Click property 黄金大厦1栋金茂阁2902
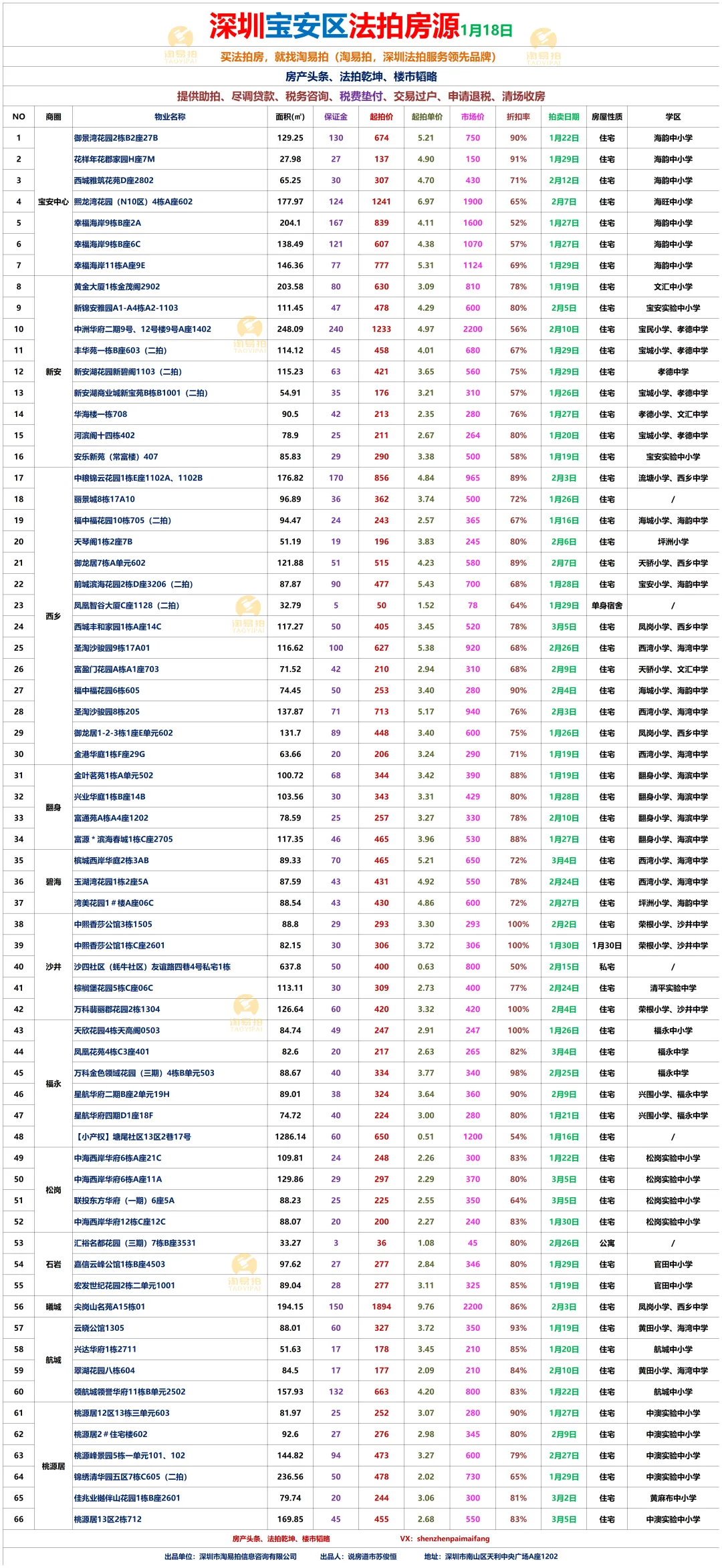 point(117,287)
